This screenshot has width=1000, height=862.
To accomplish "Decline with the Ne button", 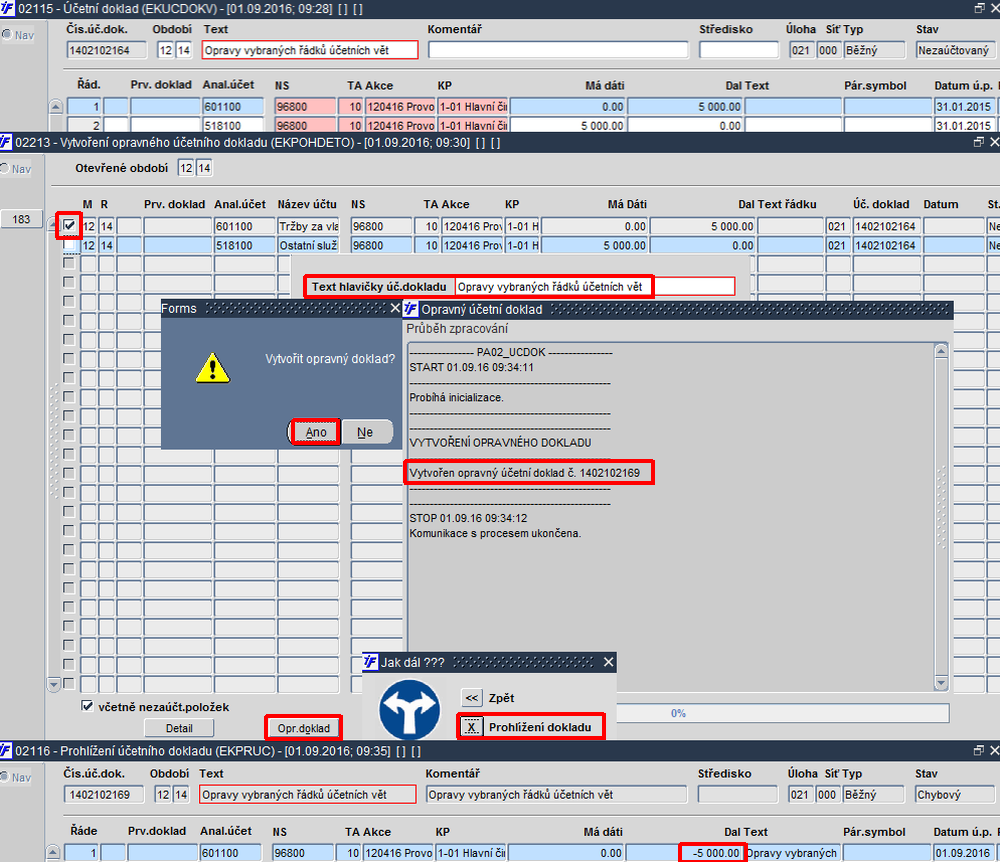I will coord(365,432).
